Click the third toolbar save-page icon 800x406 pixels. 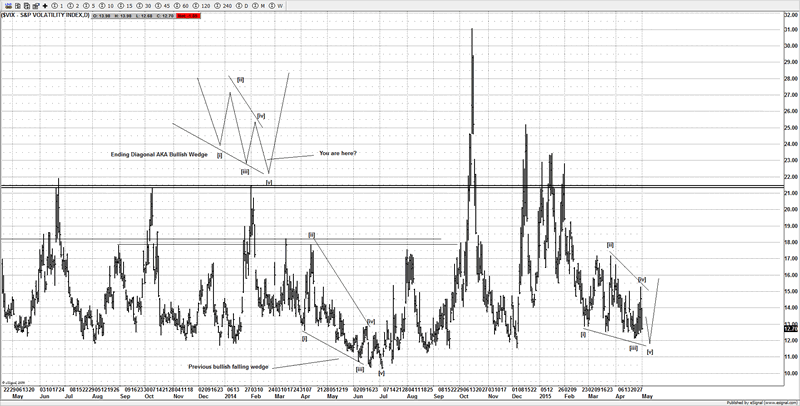click(x=27, y=6)
